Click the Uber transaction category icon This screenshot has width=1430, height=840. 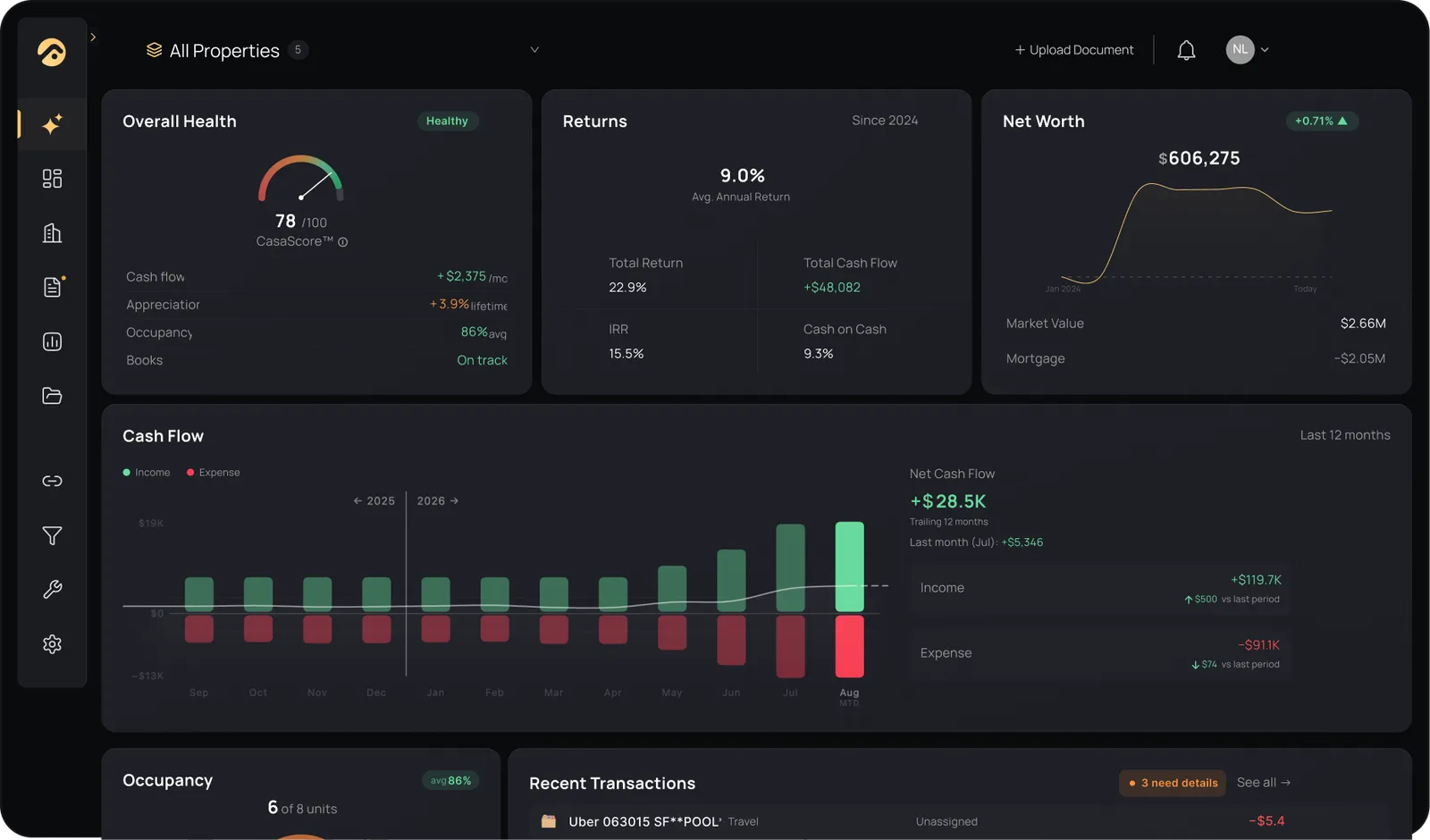tap(549, 821)
